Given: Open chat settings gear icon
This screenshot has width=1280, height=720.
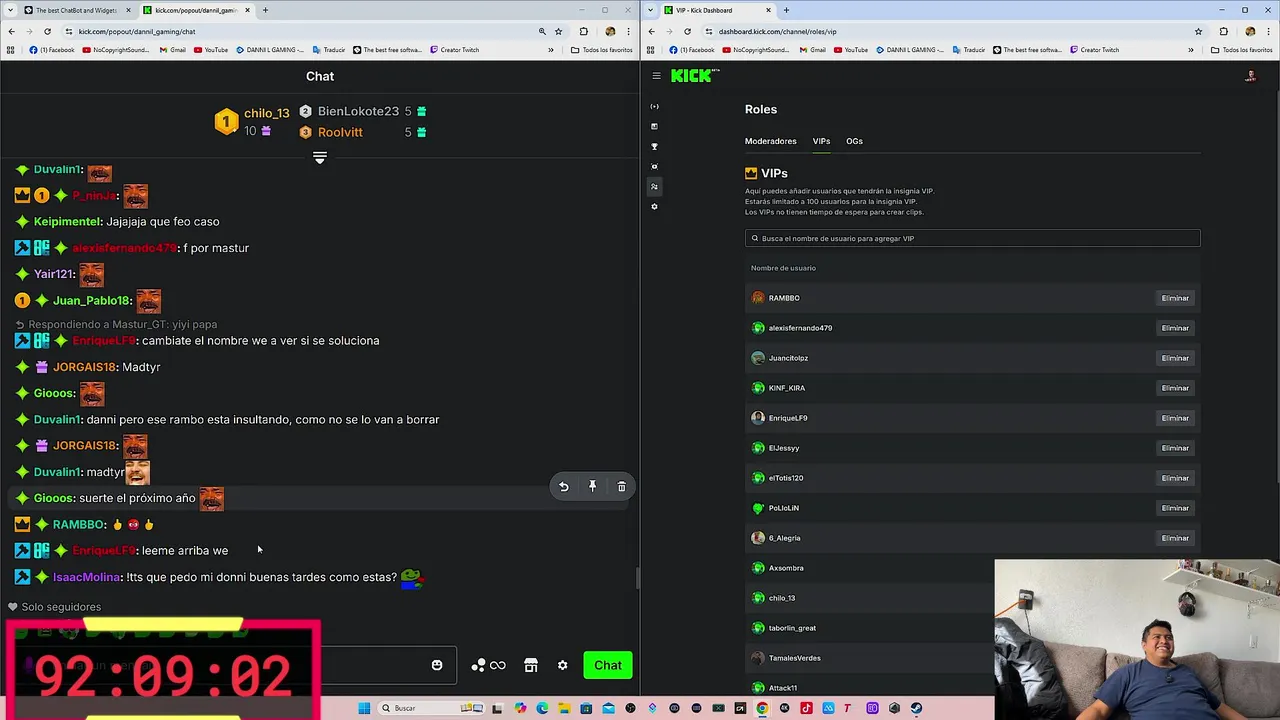Looking at the screenshot, I should [x=562, y=665].
